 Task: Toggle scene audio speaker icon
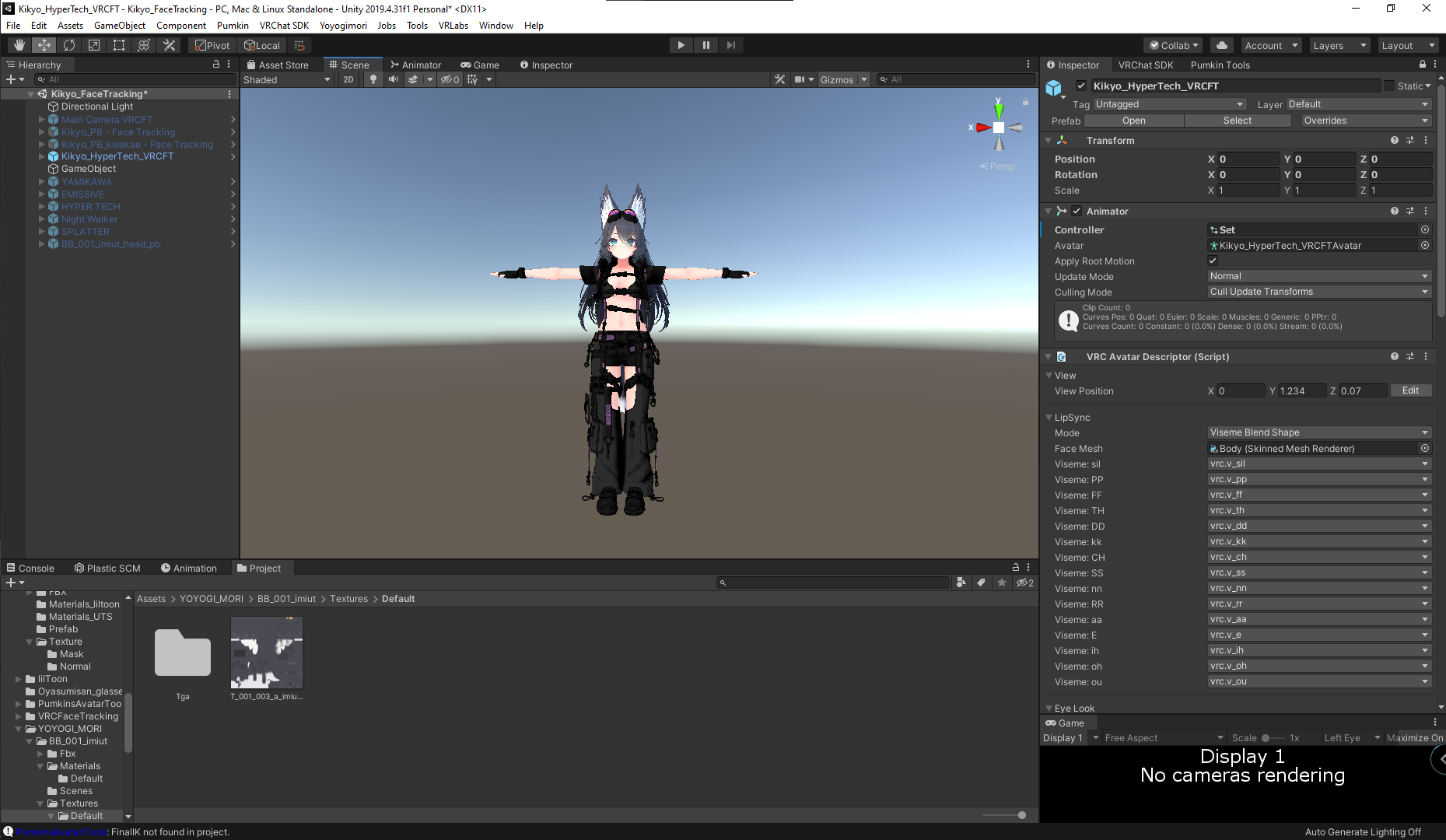click(394, 79)
